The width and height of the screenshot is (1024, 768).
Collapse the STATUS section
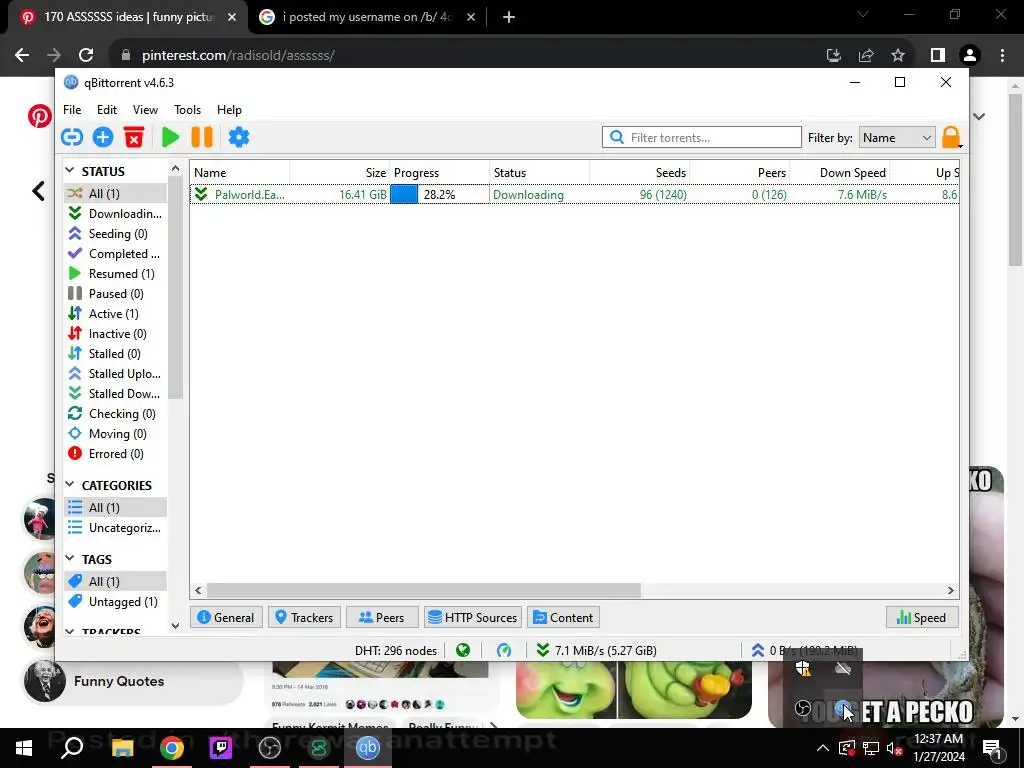70,170
